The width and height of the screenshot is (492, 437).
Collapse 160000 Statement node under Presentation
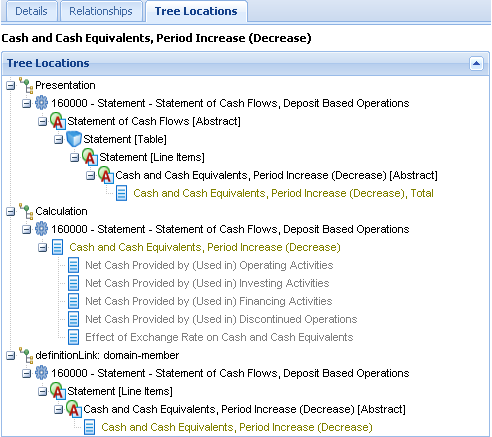coord(27,104)
